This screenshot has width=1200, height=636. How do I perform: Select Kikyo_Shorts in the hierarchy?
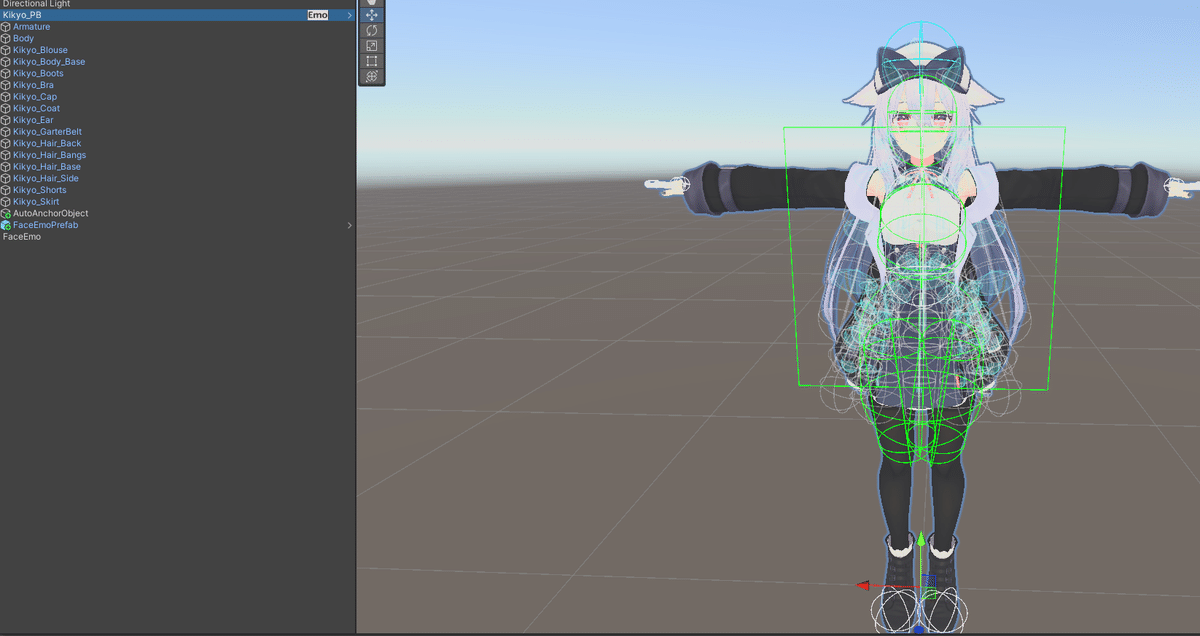(40, 190)
